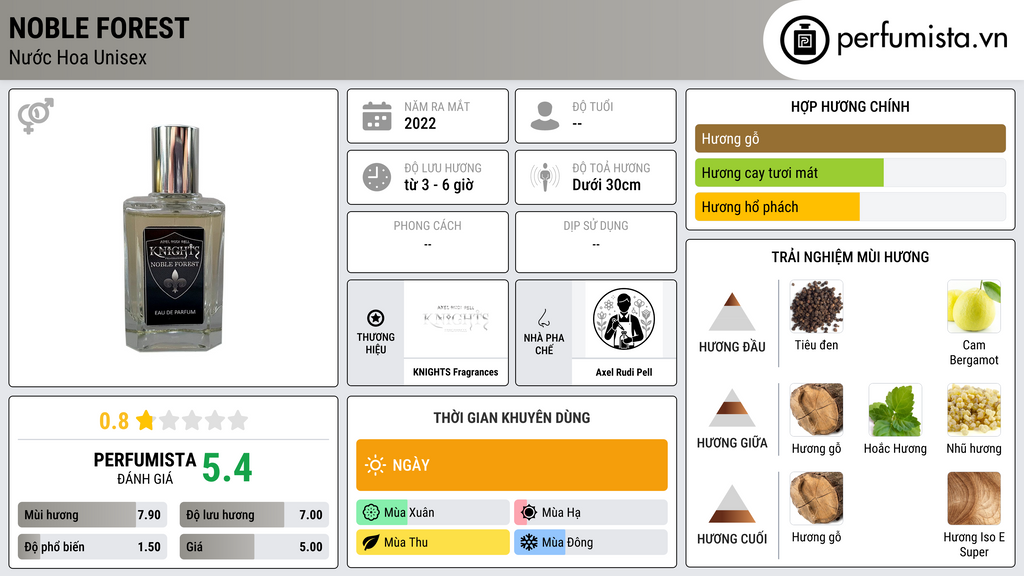Screen dimensions: 1024x576
Task: Open the Nhũ hương note image
Action: click(x=974, y=410)
